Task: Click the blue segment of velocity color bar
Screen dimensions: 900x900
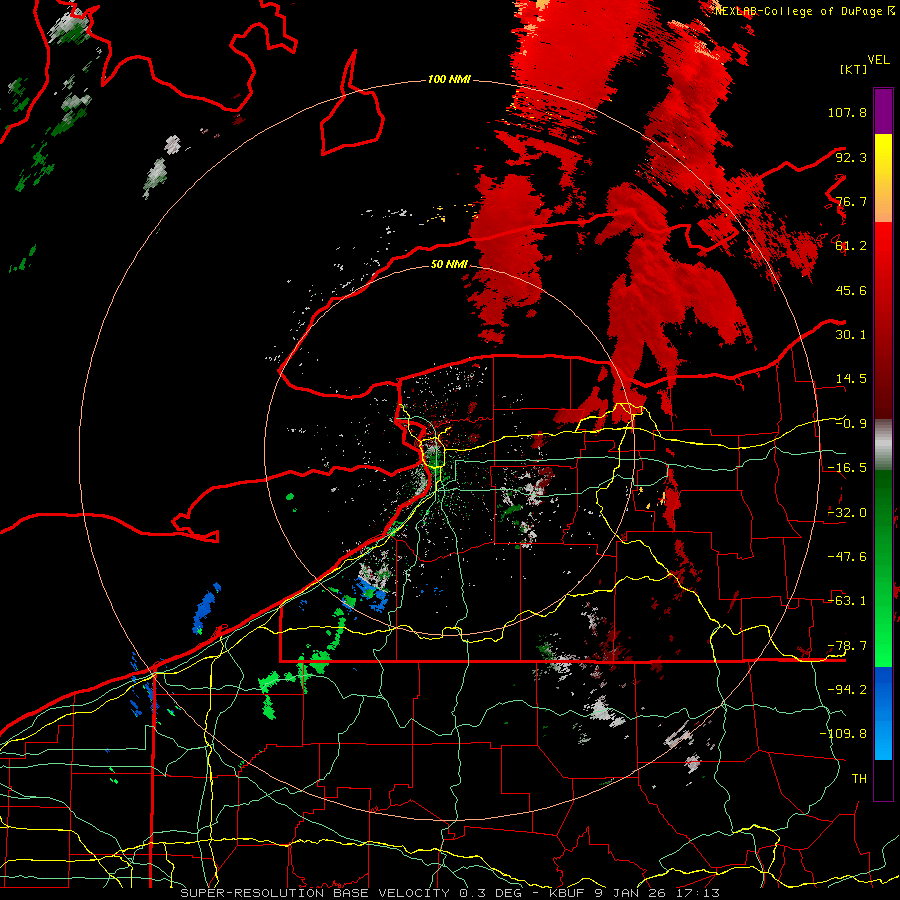Action: (883, 713)
